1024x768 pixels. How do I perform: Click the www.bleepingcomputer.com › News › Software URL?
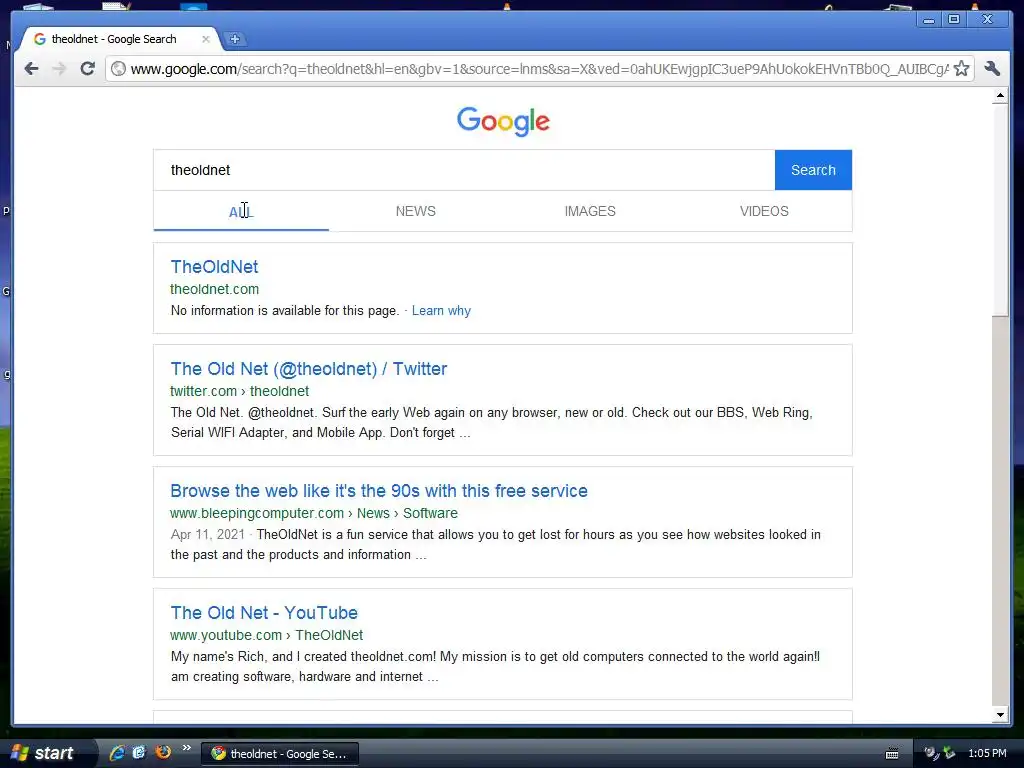(x=313, y=513)
